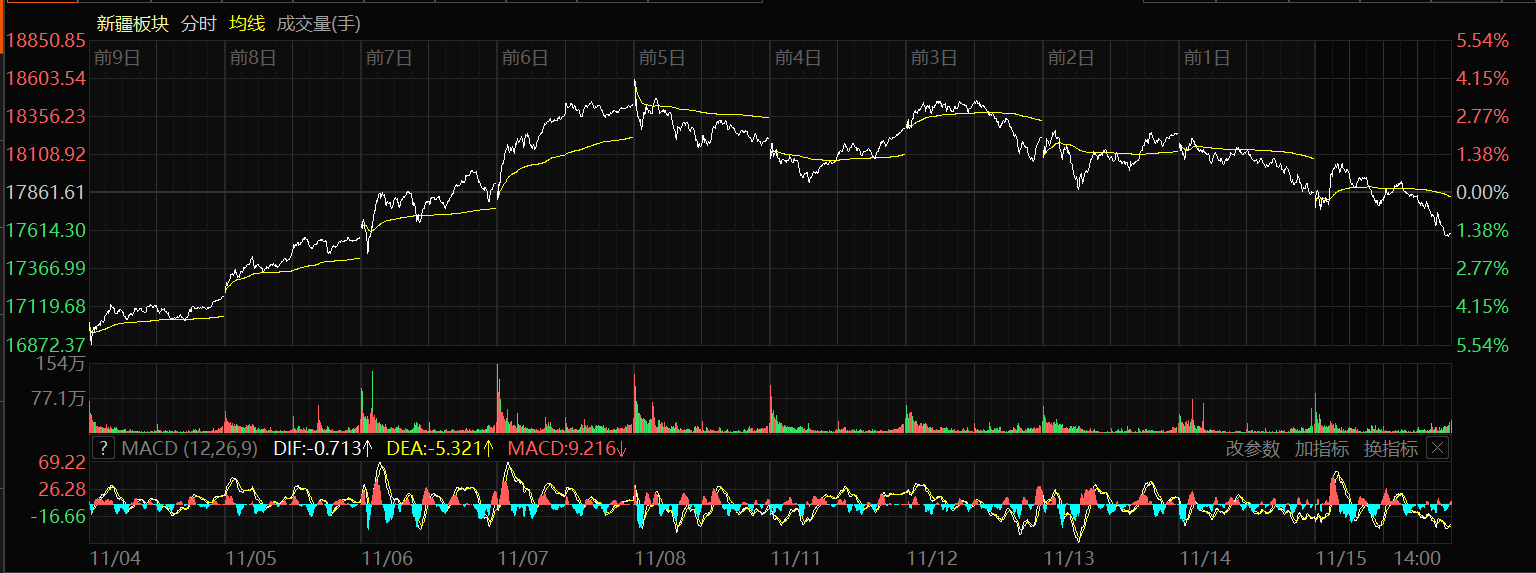Click the 前5日 day marker
The image size is (1536, 573).
point(662,57)
